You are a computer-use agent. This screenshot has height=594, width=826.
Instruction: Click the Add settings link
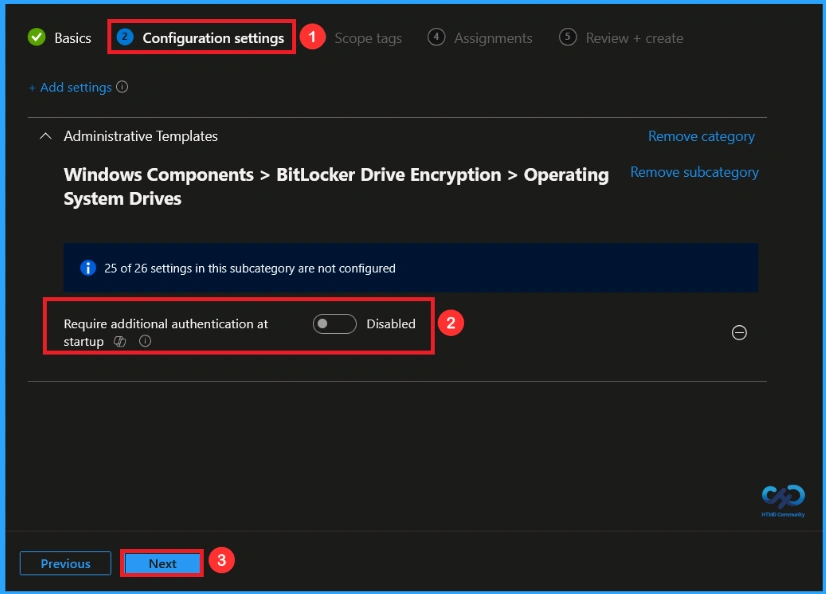pyautogui.click(x=75, y=88)
